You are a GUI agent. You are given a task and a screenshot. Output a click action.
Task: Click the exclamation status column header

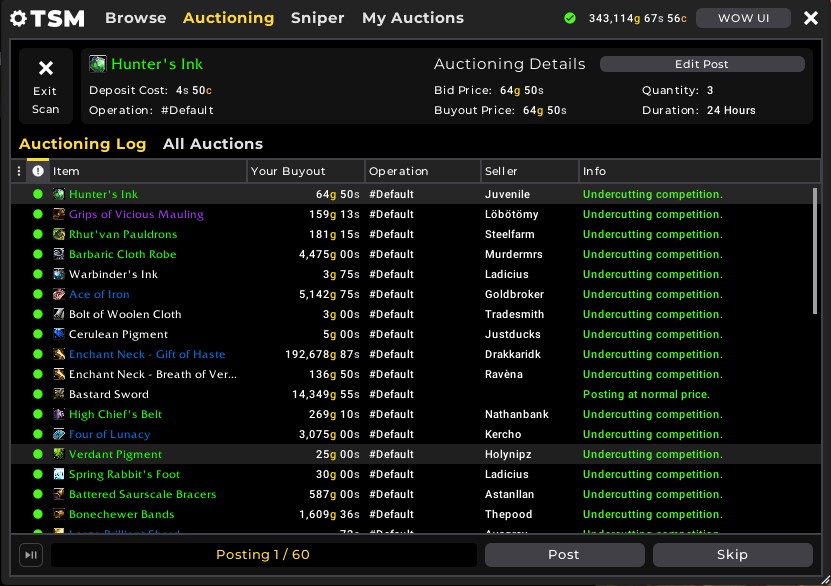pyautogui.click(x=38, y=171)
